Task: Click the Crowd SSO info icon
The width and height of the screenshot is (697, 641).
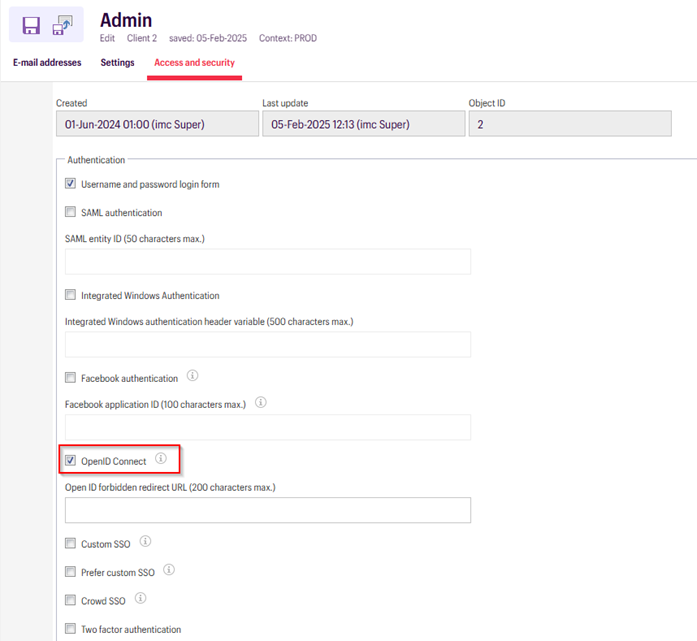Action: [139, 599]
